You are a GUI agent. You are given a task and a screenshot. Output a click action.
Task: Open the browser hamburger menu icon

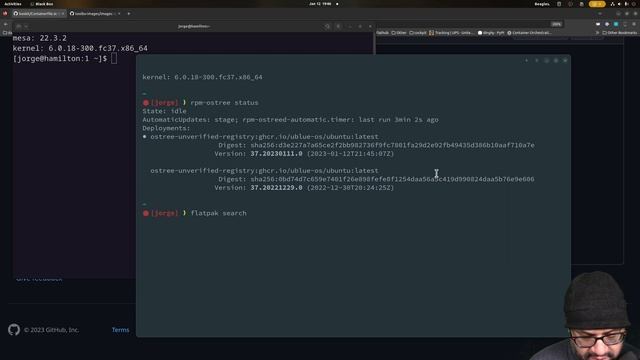pos(634,24)
